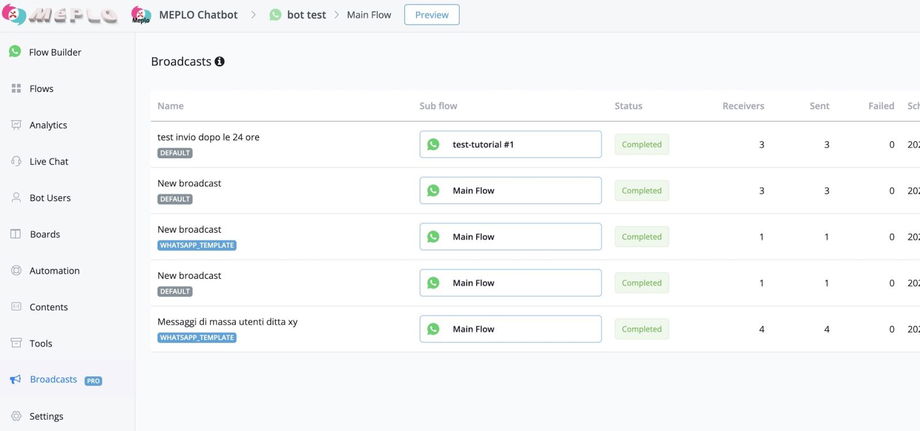Open the 'test invio dopo le 24 ore' broadcast
Viewport: 920px width, 431px height.
pos(208,137)
